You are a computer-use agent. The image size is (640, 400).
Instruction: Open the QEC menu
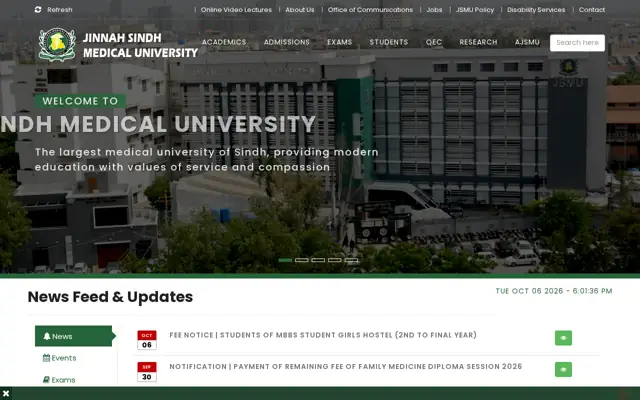(x=433, y=42)
